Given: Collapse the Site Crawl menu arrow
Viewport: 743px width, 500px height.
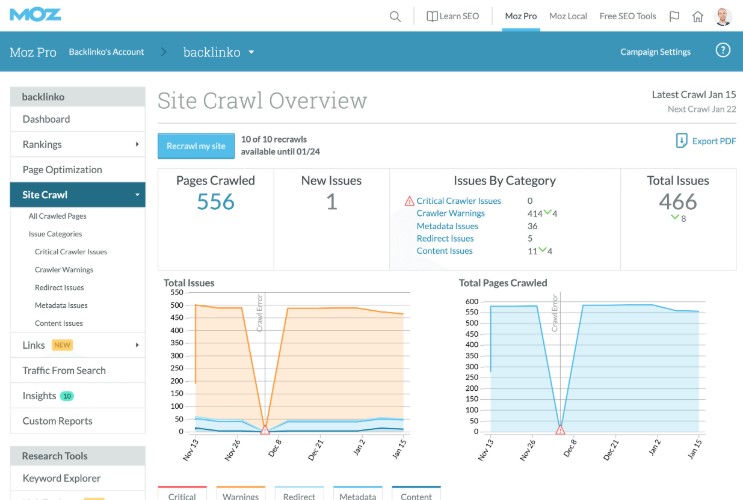Looking at the screenshot, I should (137, 195).
